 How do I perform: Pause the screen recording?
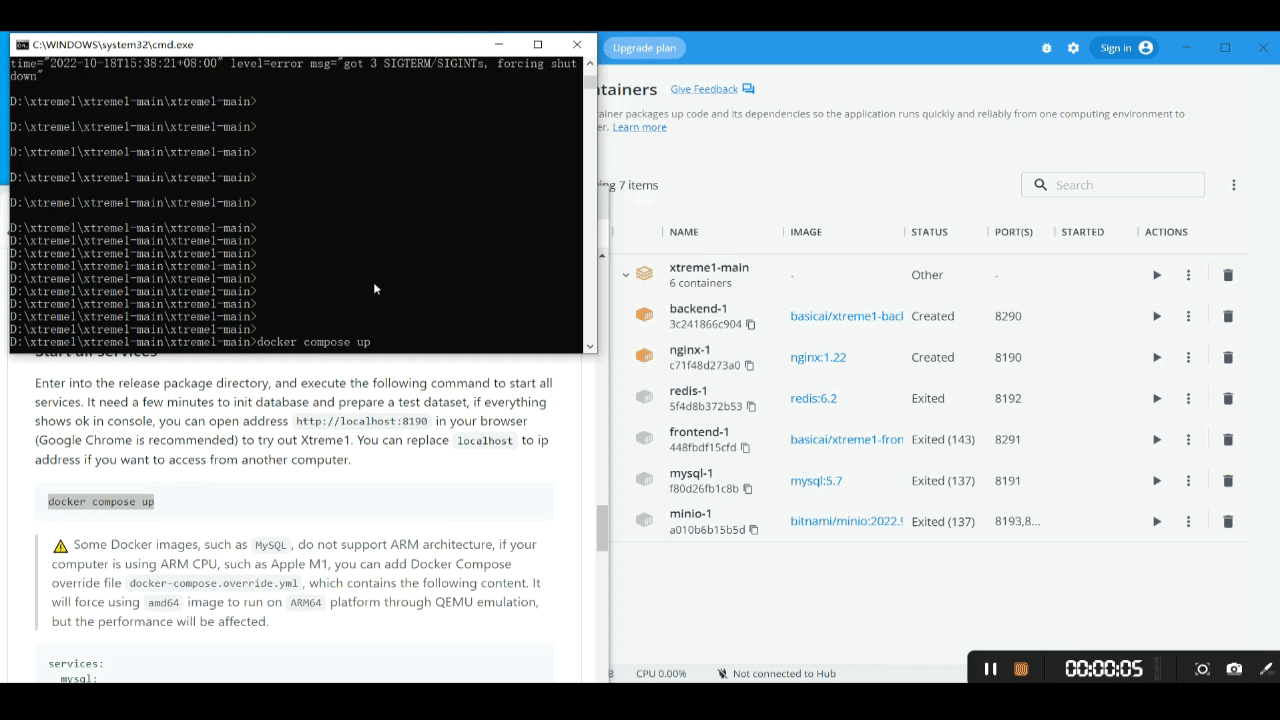pos(990,669)
